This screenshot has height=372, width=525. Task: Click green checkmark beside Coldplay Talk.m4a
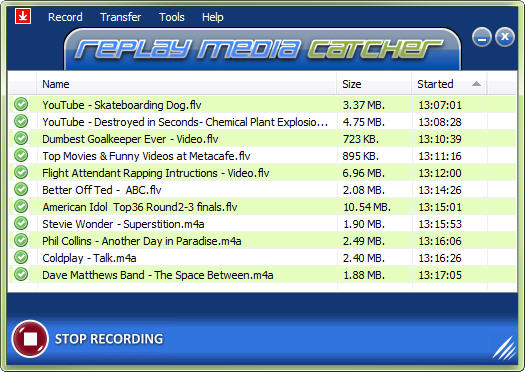click(21, 257)
